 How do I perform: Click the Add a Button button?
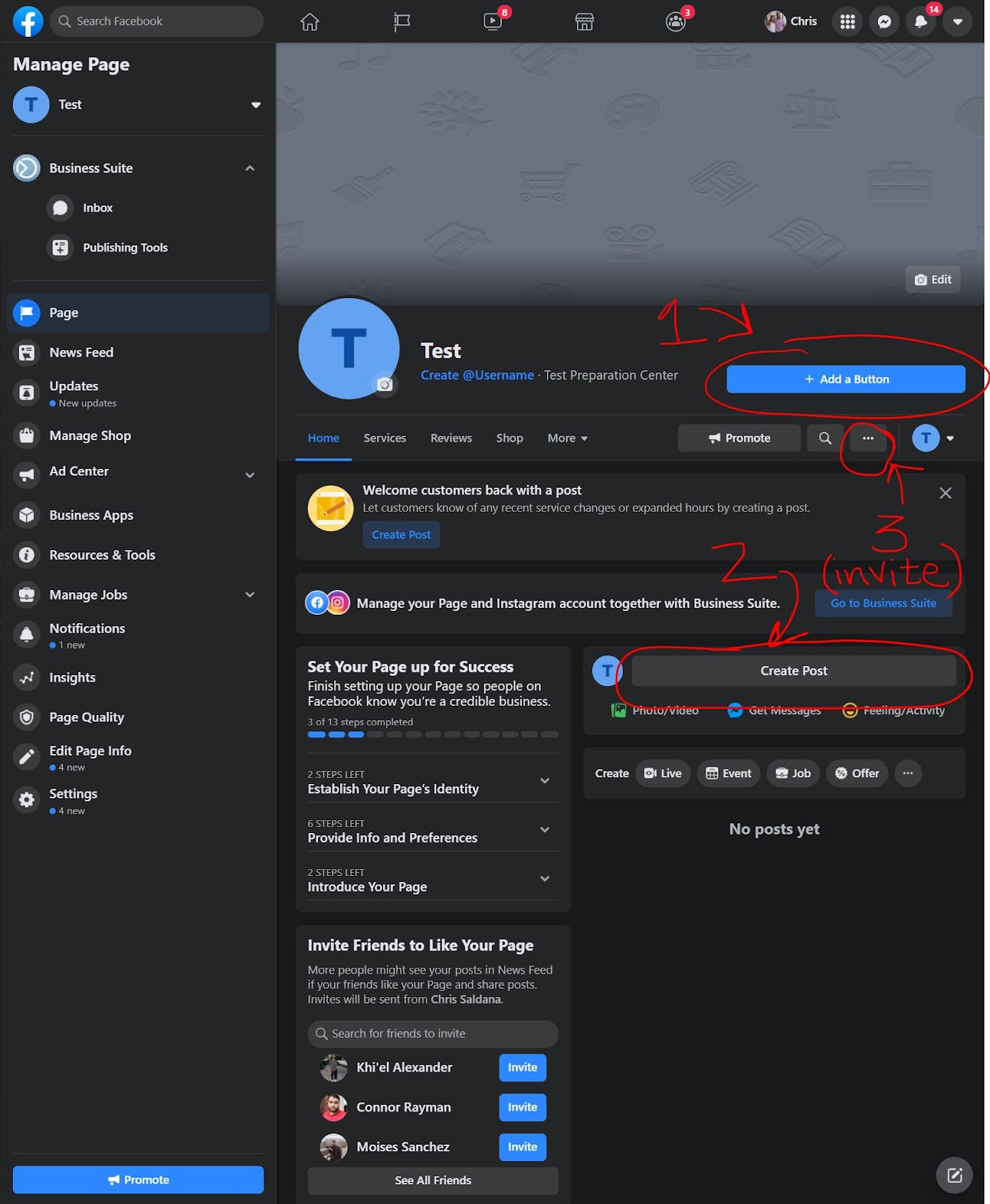coord(846,379)
